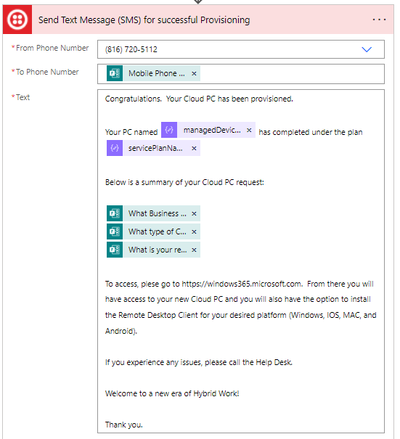Click the Forms icon on Mobile Phone token
This screenshot has height=439, width=400.
(x=115, y=73)
